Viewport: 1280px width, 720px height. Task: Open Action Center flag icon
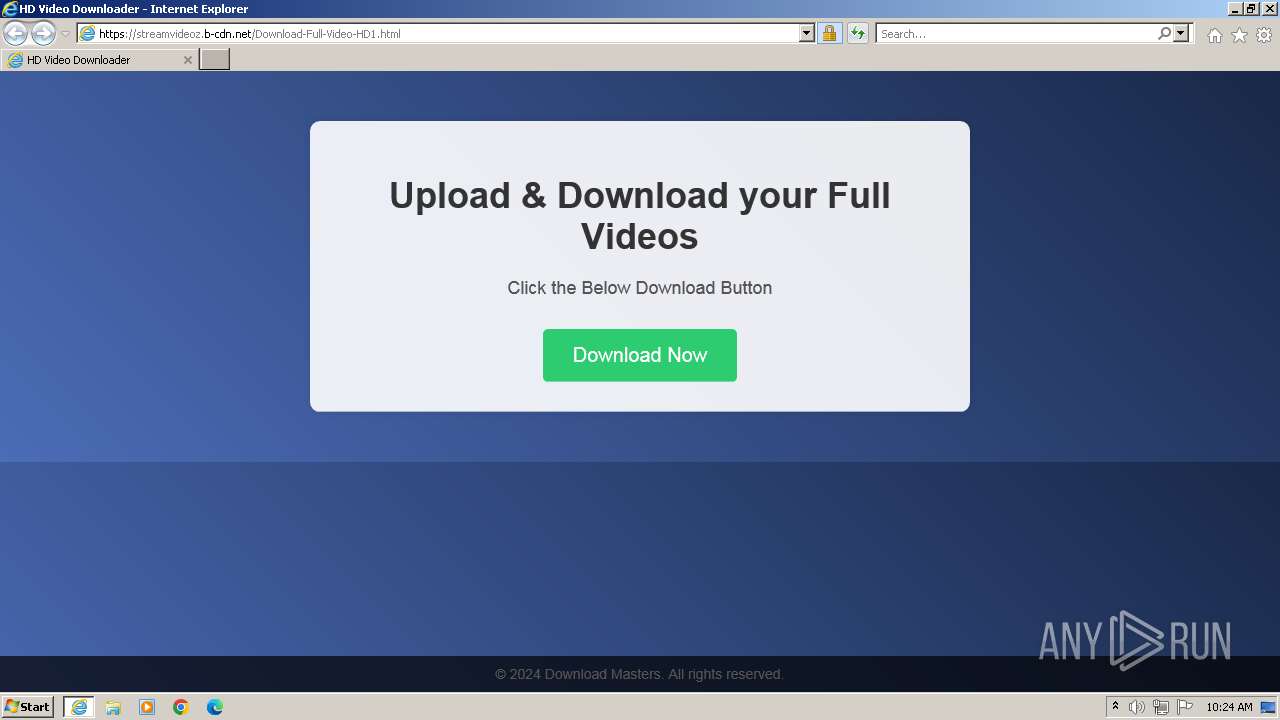(1185, 707)
